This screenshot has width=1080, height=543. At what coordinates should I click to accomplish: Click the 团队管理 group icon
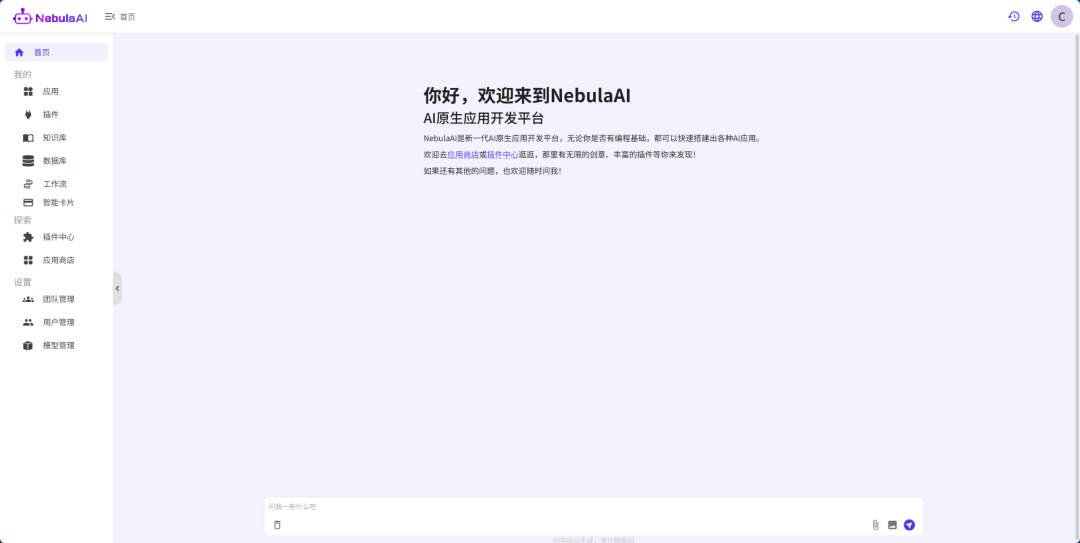(x=28, y=299)
